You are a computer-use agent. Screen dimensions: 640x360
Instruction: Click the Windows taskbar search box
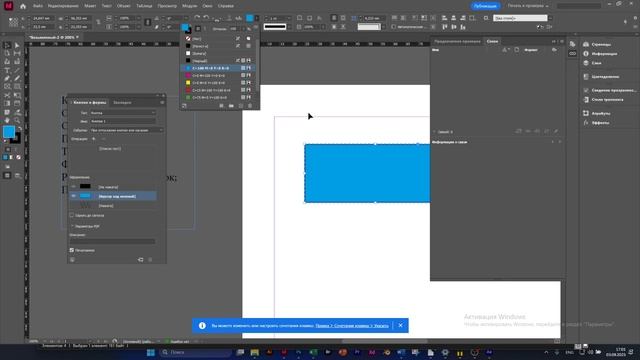coord(195,352)
